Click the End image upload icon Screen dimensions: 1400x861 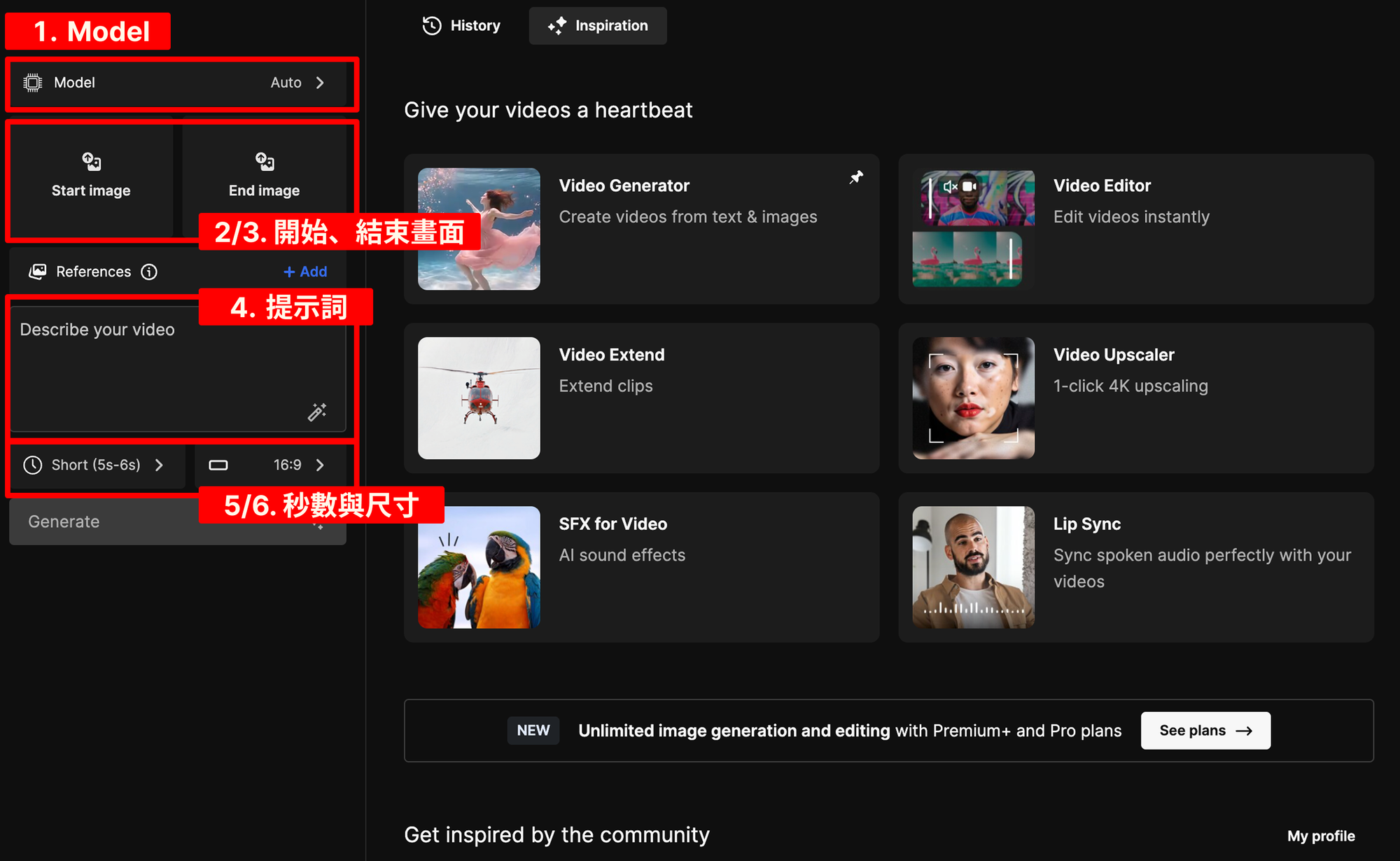point(264,162)
